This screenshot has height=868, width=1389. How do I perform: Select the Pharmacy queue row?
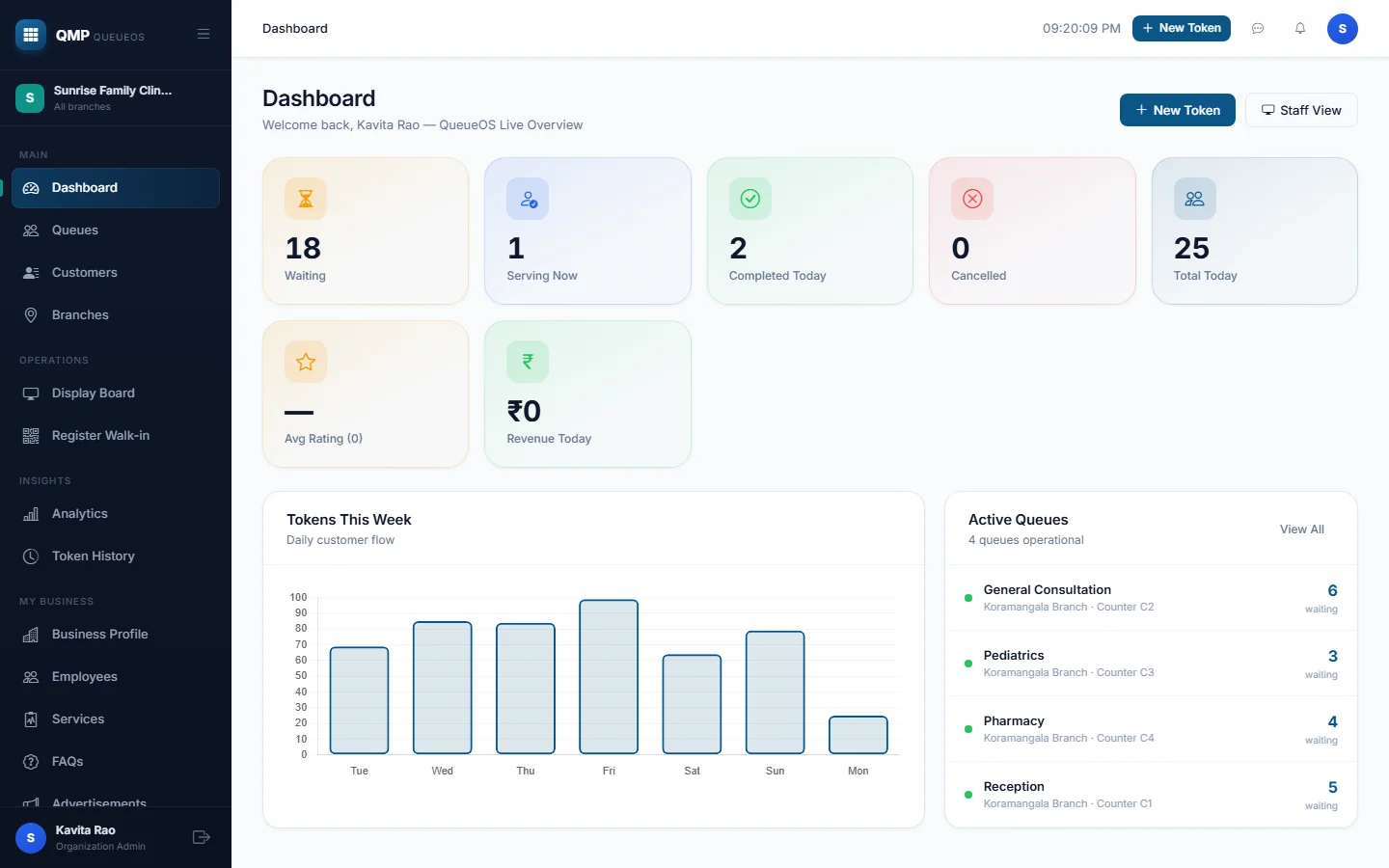1151,729
